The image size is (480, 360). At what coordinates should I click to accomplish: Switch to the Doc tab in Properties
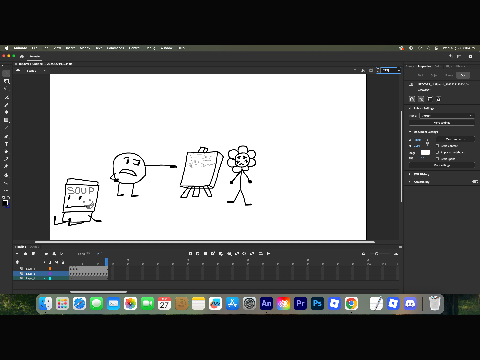point(463,75)
